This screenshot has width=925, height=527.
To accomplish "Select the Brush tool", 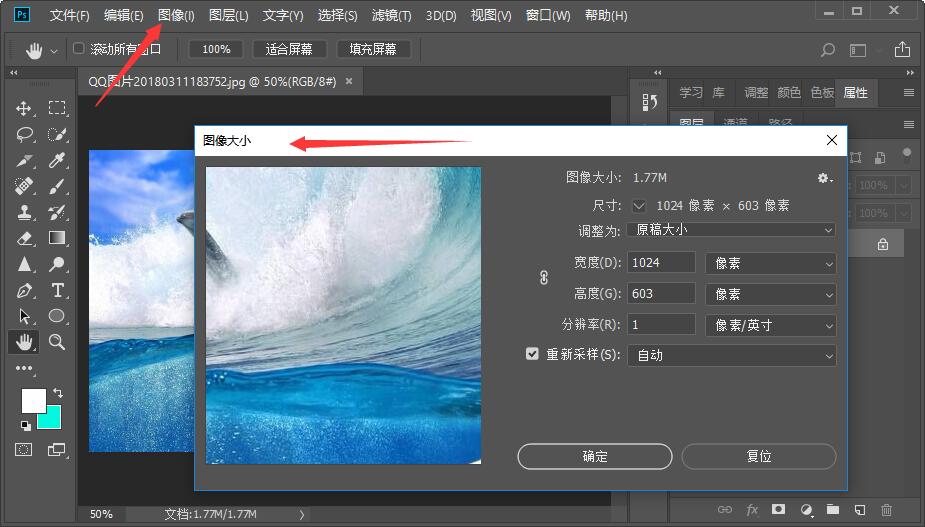I will [x=57, y=186].
